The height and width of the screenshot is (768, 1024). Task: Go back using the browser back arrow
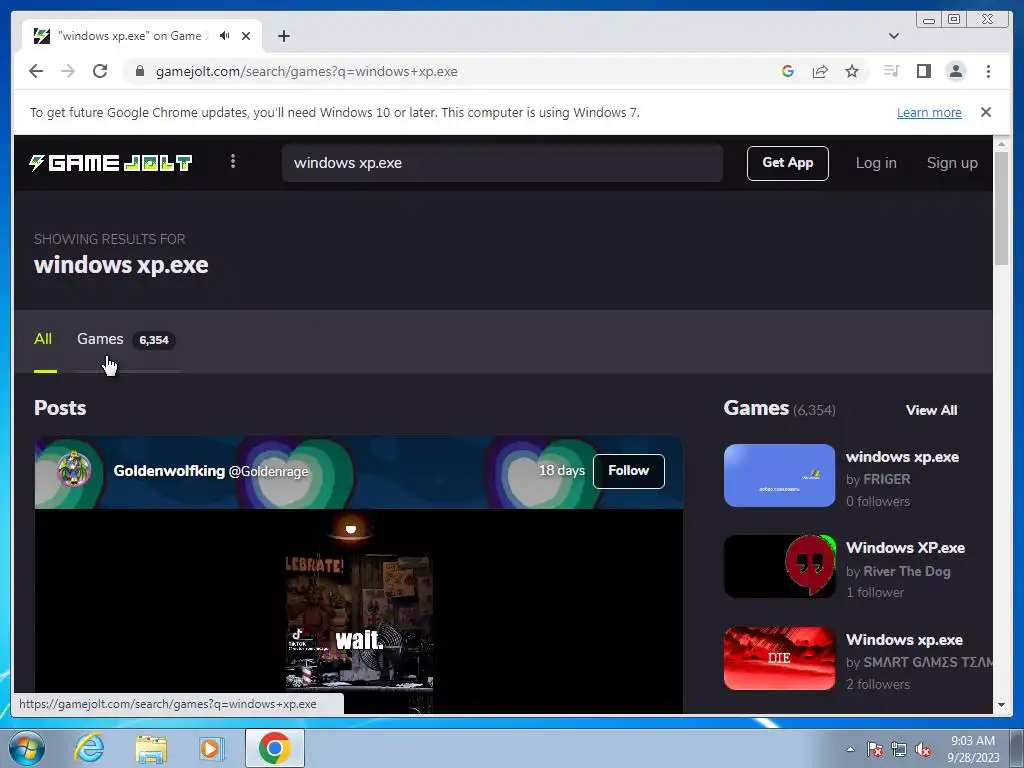36,71
